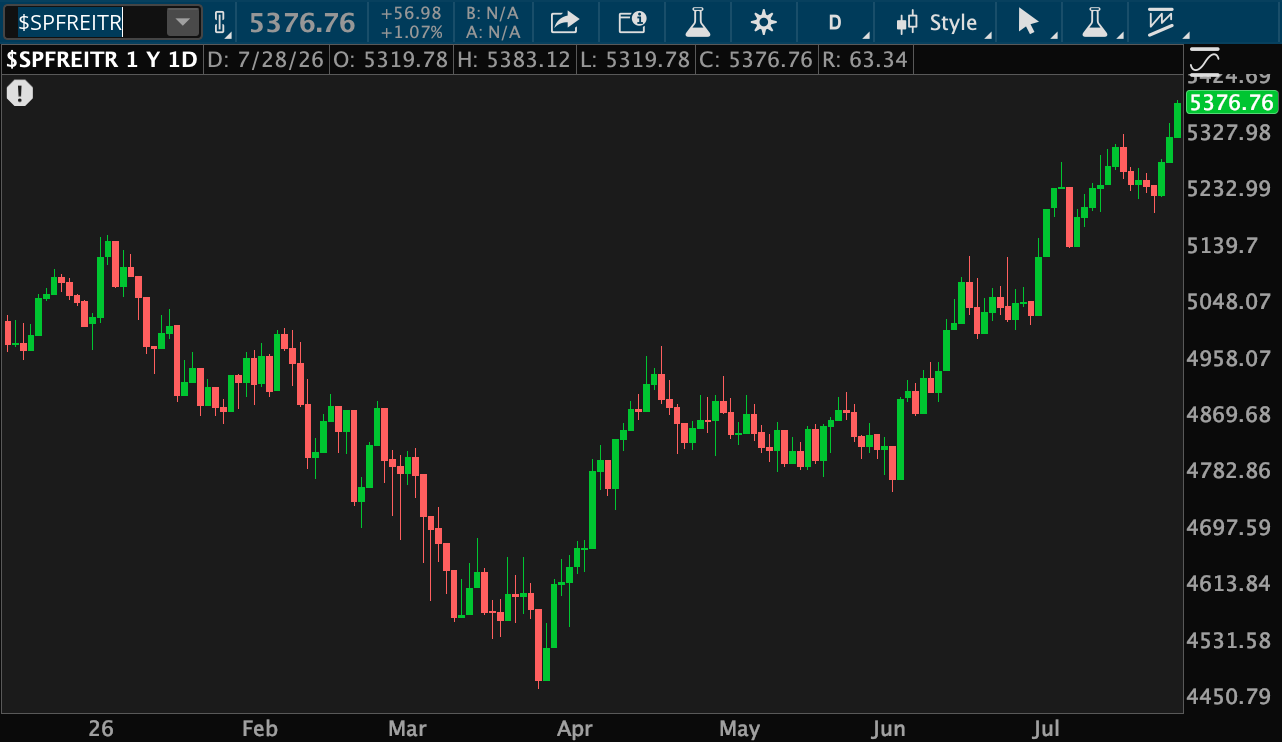
Task: Click the 4958.07 price axis label
Action: click(1230, 358)
